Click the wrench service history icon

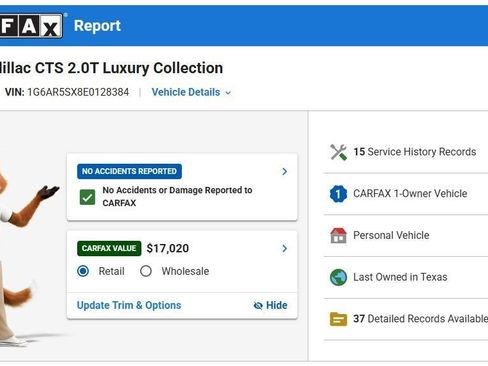[338, 152]
